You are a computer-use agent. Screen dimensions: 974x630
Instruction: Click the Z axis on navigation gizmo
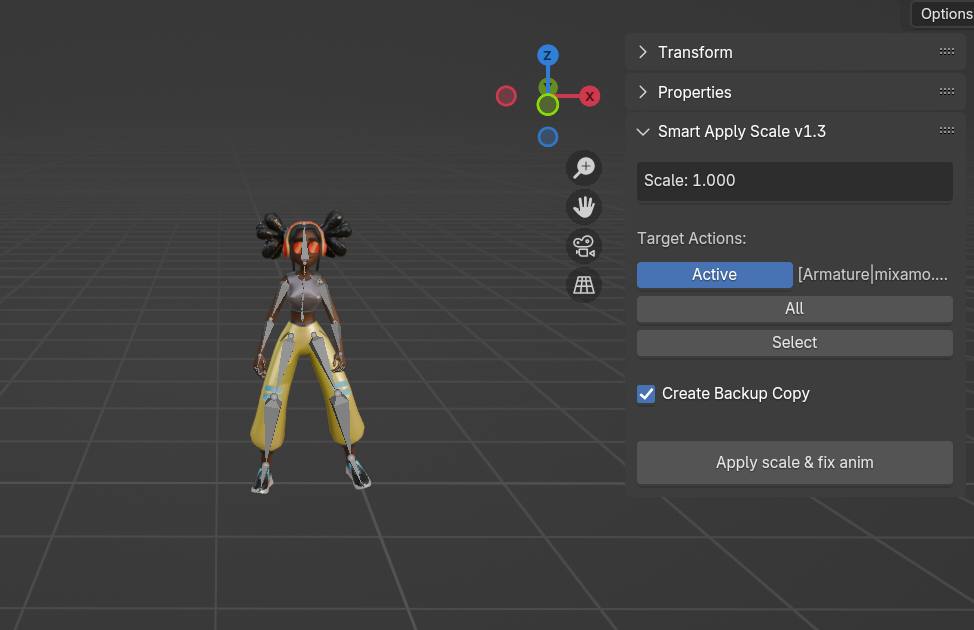click(x=547, y=55)
